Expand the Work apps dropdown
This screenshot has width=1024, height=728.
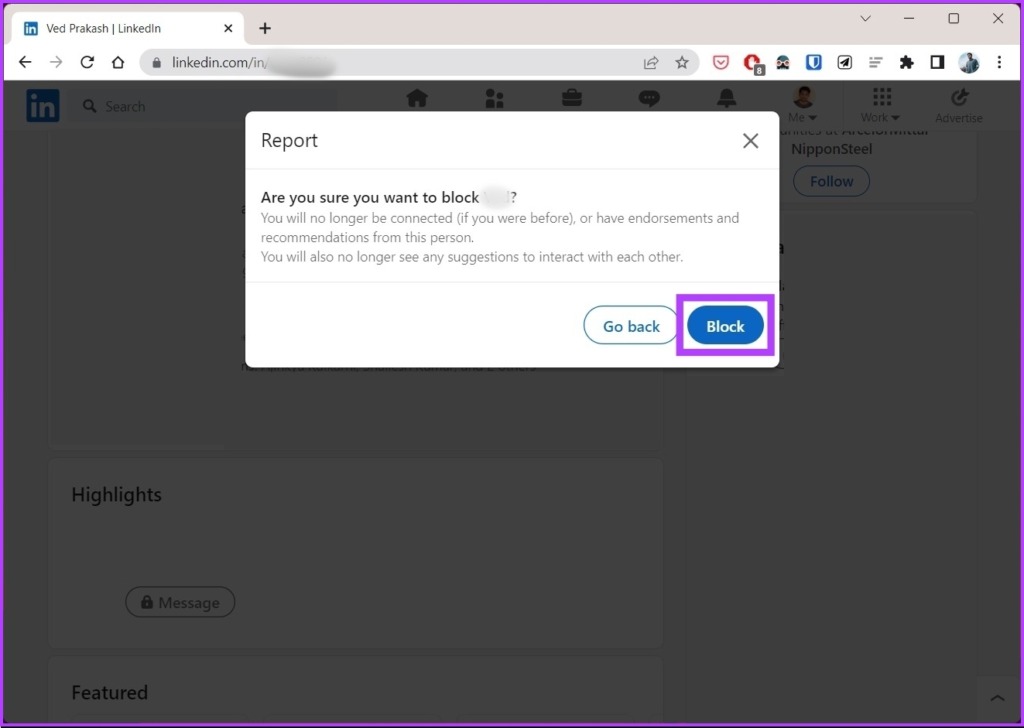click(880, 105)
